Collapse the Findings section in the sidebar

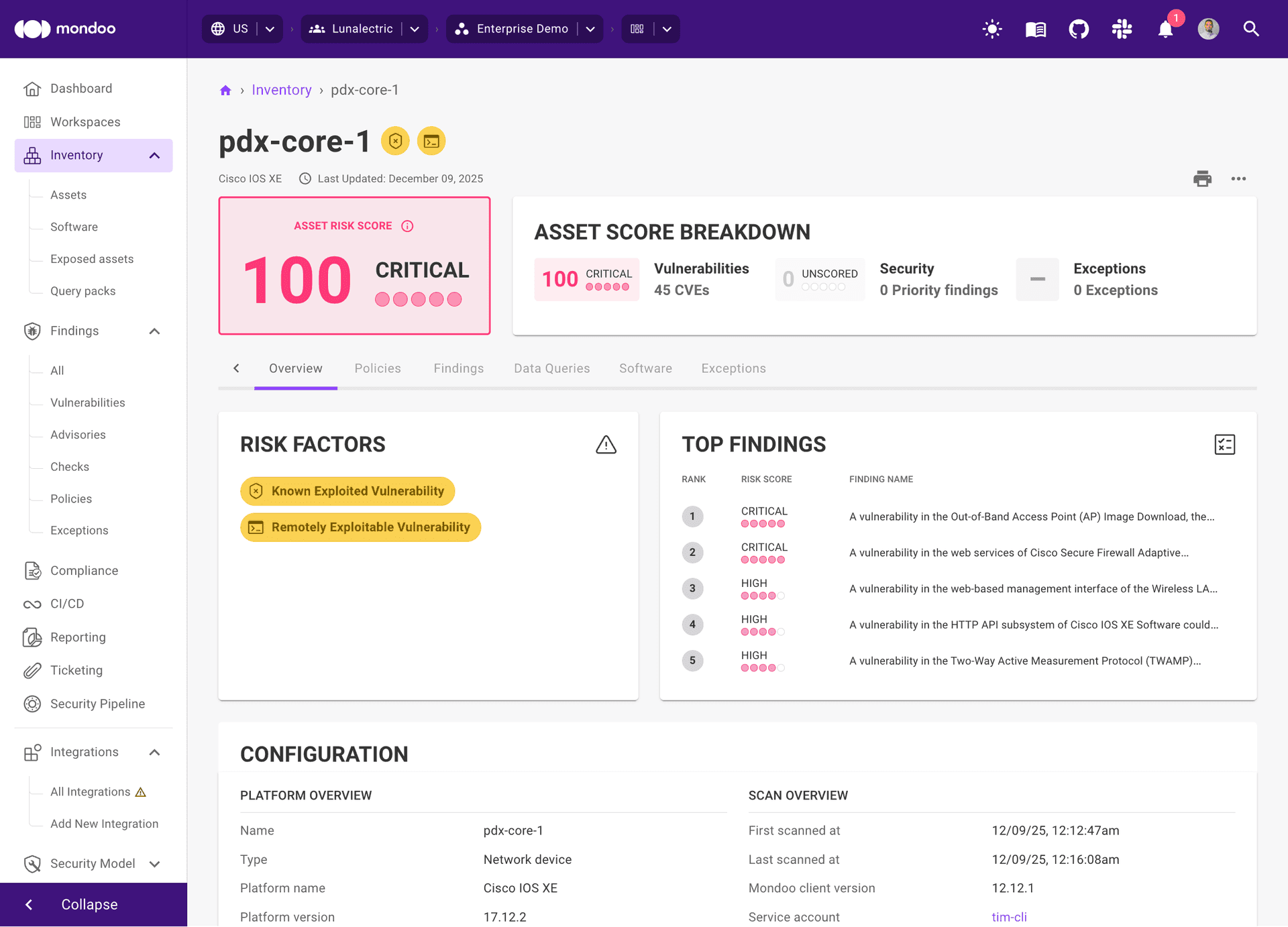(154, 331)
